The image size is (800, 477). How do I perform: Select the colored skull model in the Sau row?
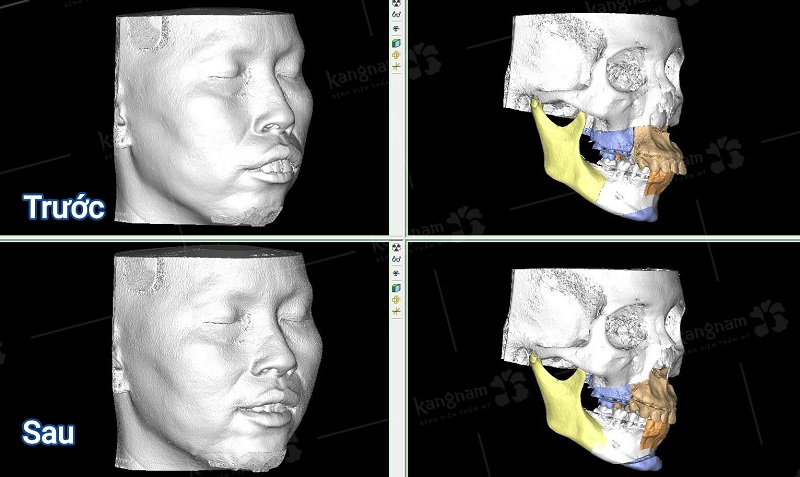[594, 370]
